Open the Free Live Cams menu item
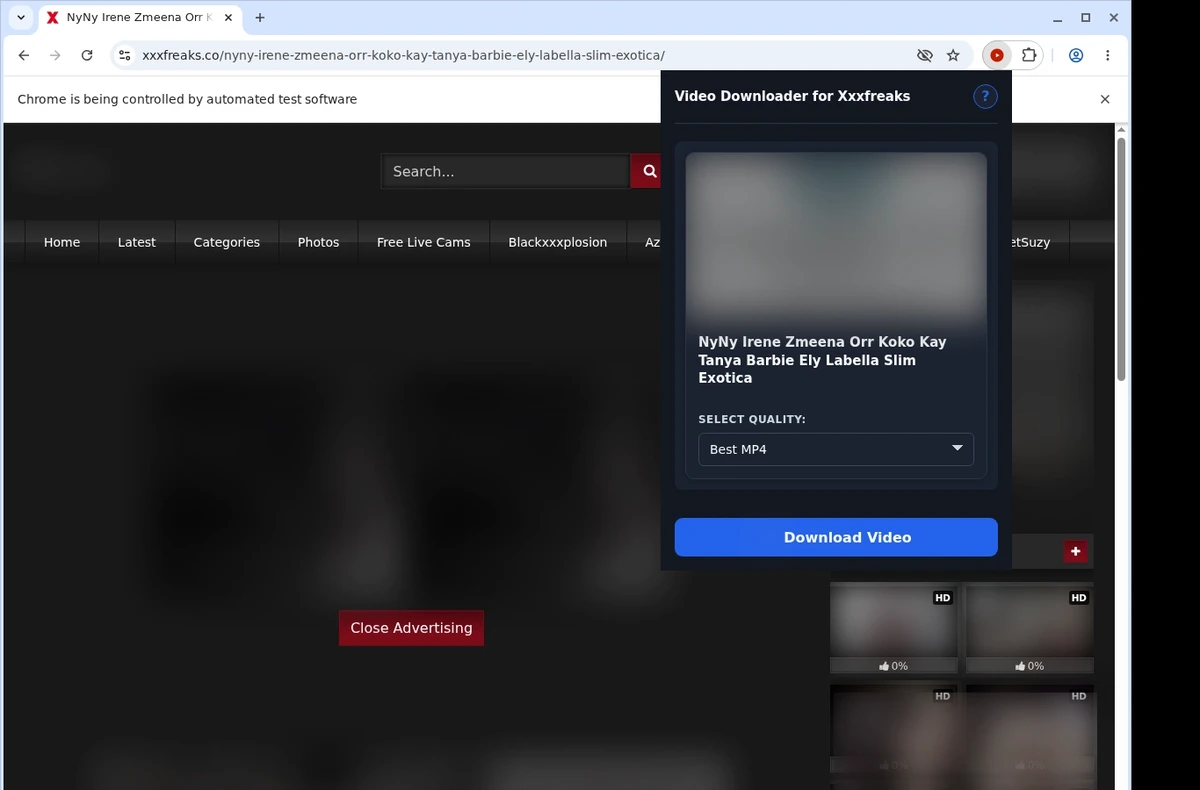This screenshot has height=790, width=1200. [x=424, y=242]
